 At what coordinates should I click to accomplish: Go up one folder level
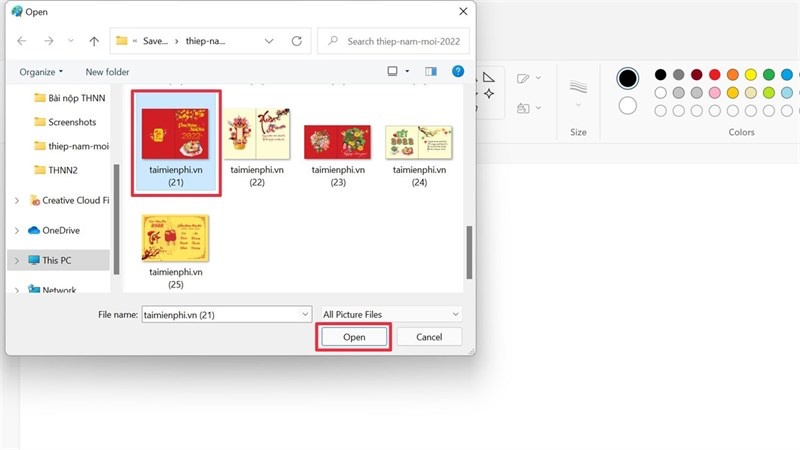pos(94,41)
